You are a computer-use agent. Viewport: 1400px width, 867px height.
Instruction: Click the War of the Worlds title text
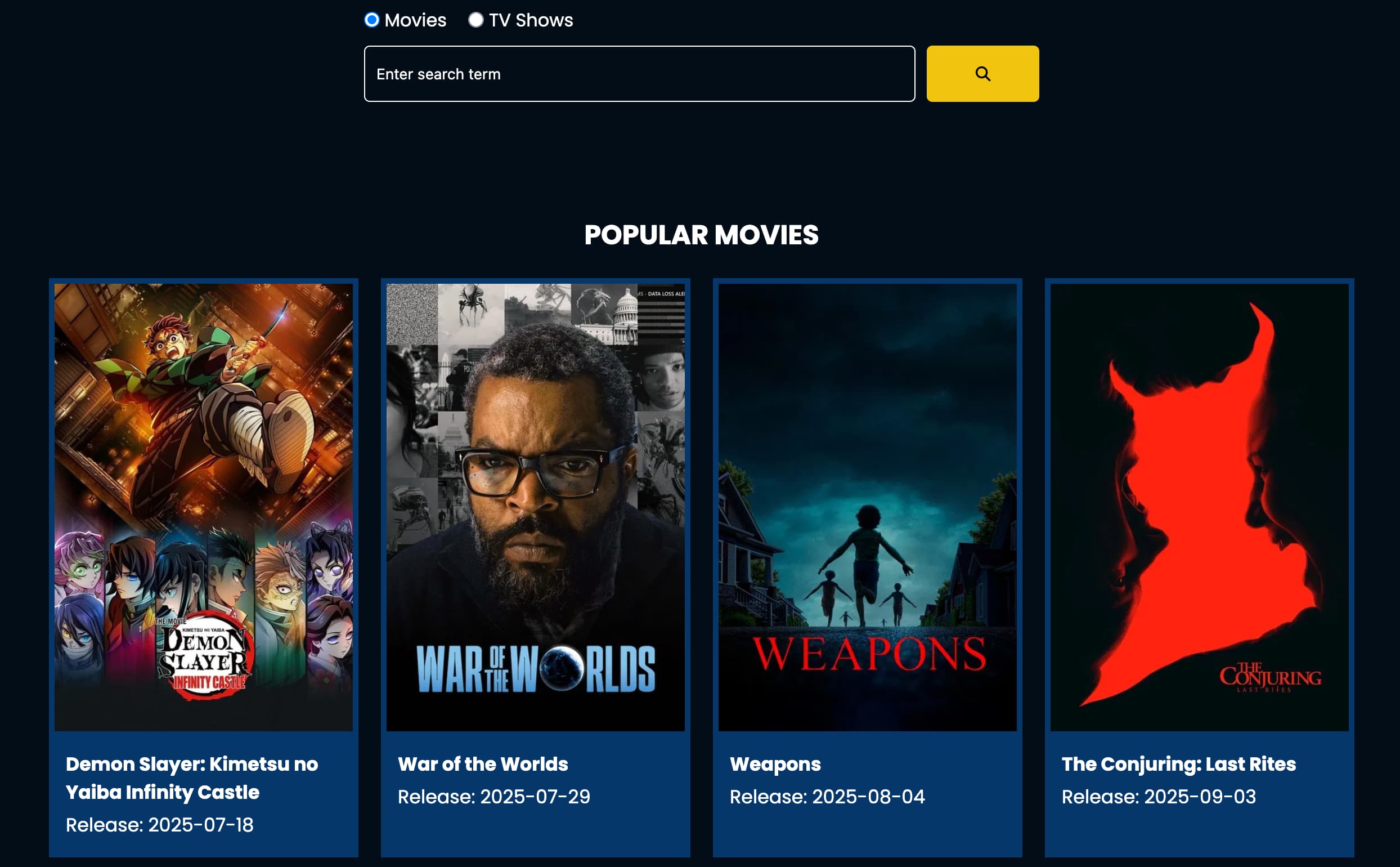pos(483,764)
